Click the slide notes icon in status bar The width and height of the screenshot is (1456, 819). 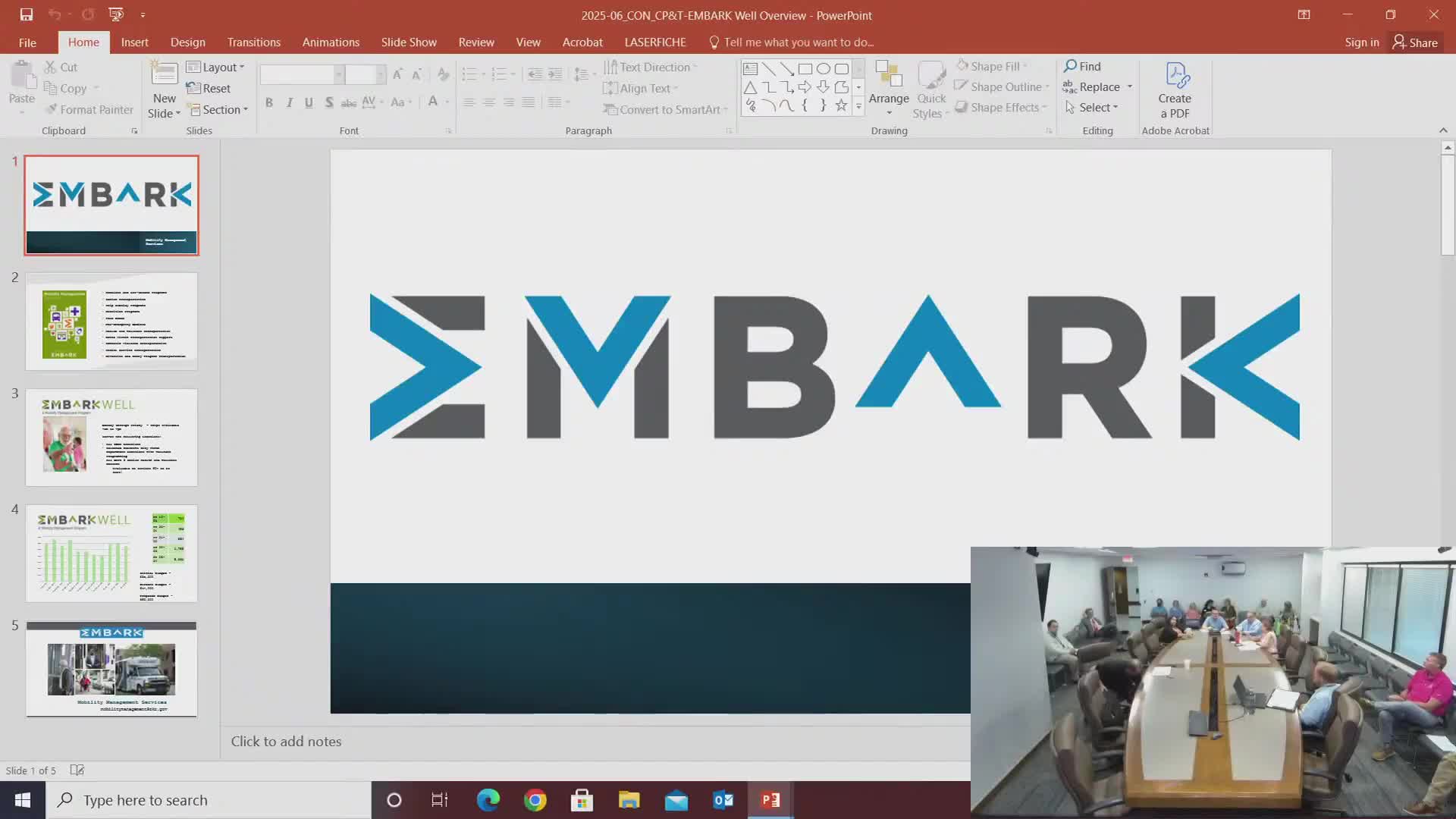tap(77, 770)
